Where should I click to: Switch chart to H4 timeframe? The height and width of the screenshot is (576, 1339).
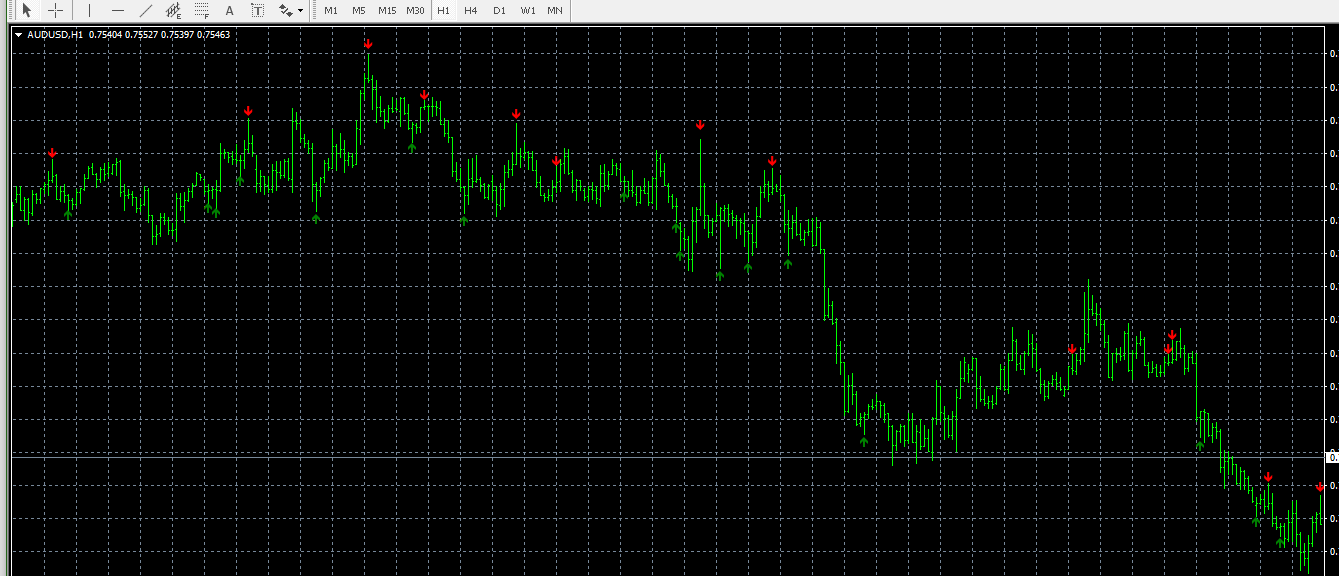pyautogui.click(x=471, y=10)
